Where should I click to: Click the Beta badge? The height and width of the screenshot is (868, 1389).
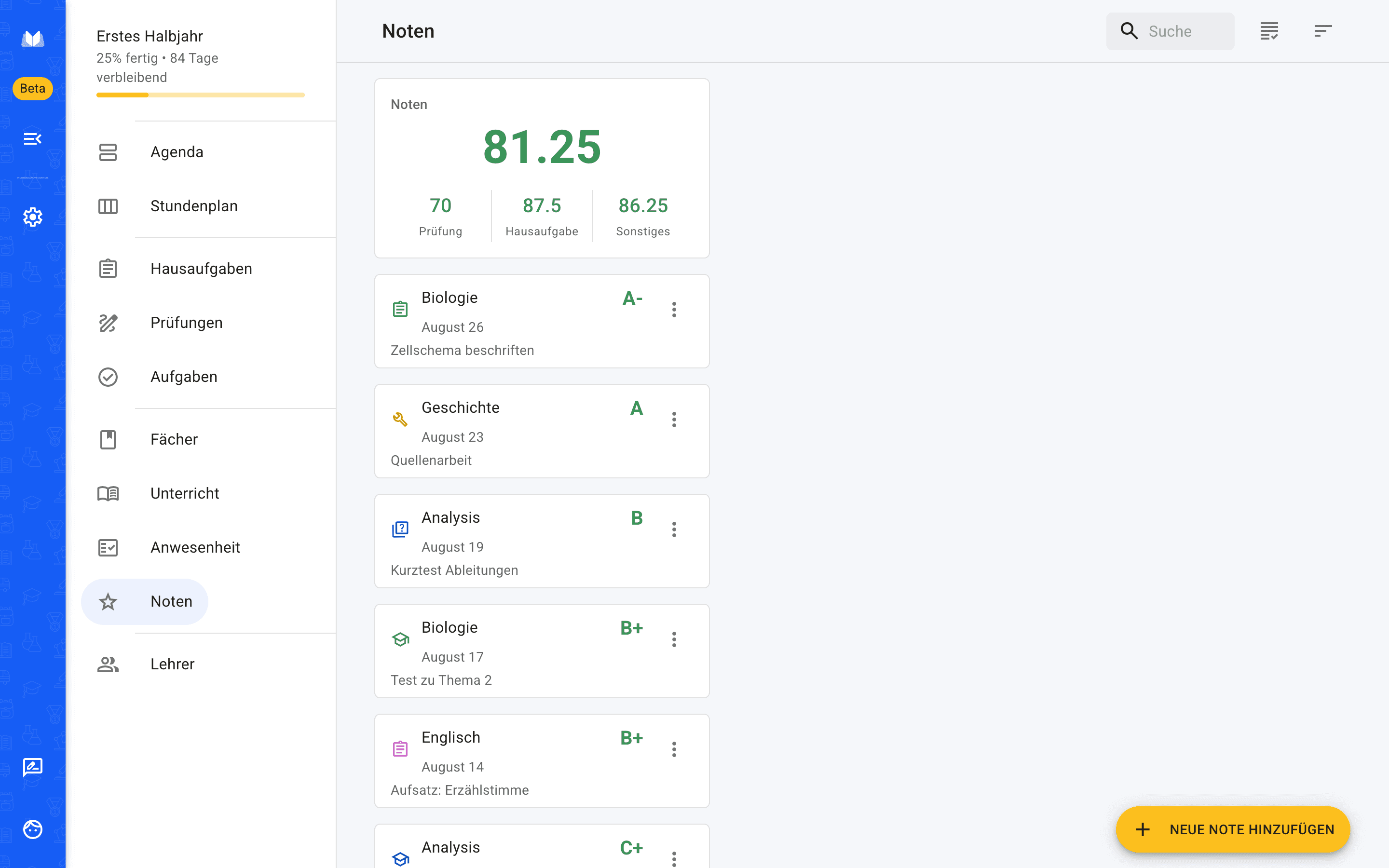click(33, 88)
